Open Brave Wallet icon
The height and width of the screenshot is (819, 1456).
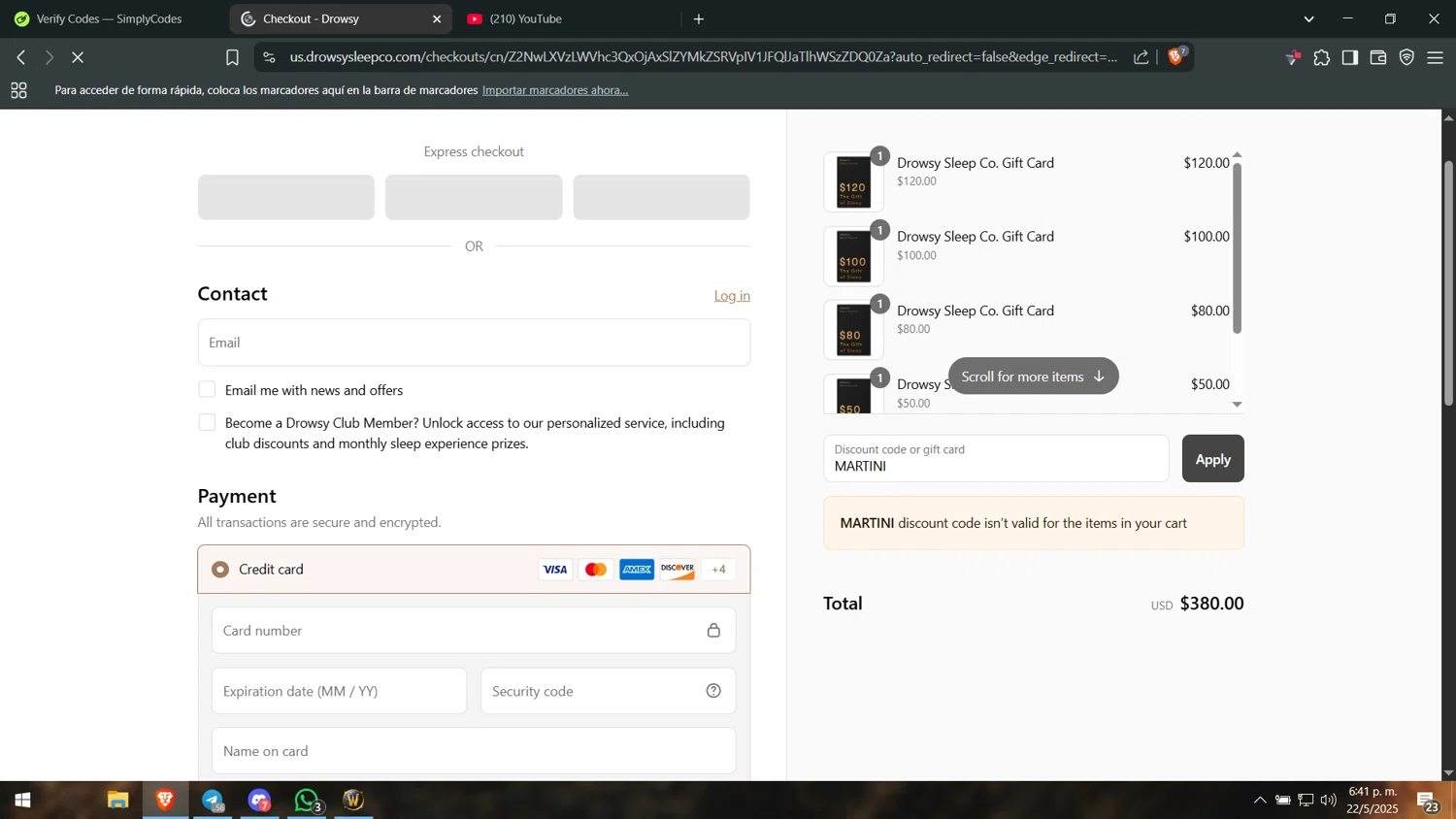coord(1378,58)
